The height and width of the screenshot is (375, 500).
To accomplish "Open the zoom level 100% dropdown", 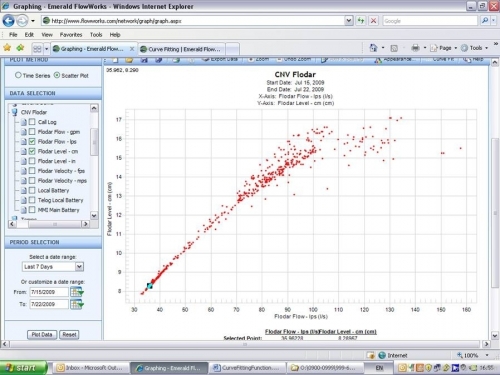I will click(x=487, y=355).
